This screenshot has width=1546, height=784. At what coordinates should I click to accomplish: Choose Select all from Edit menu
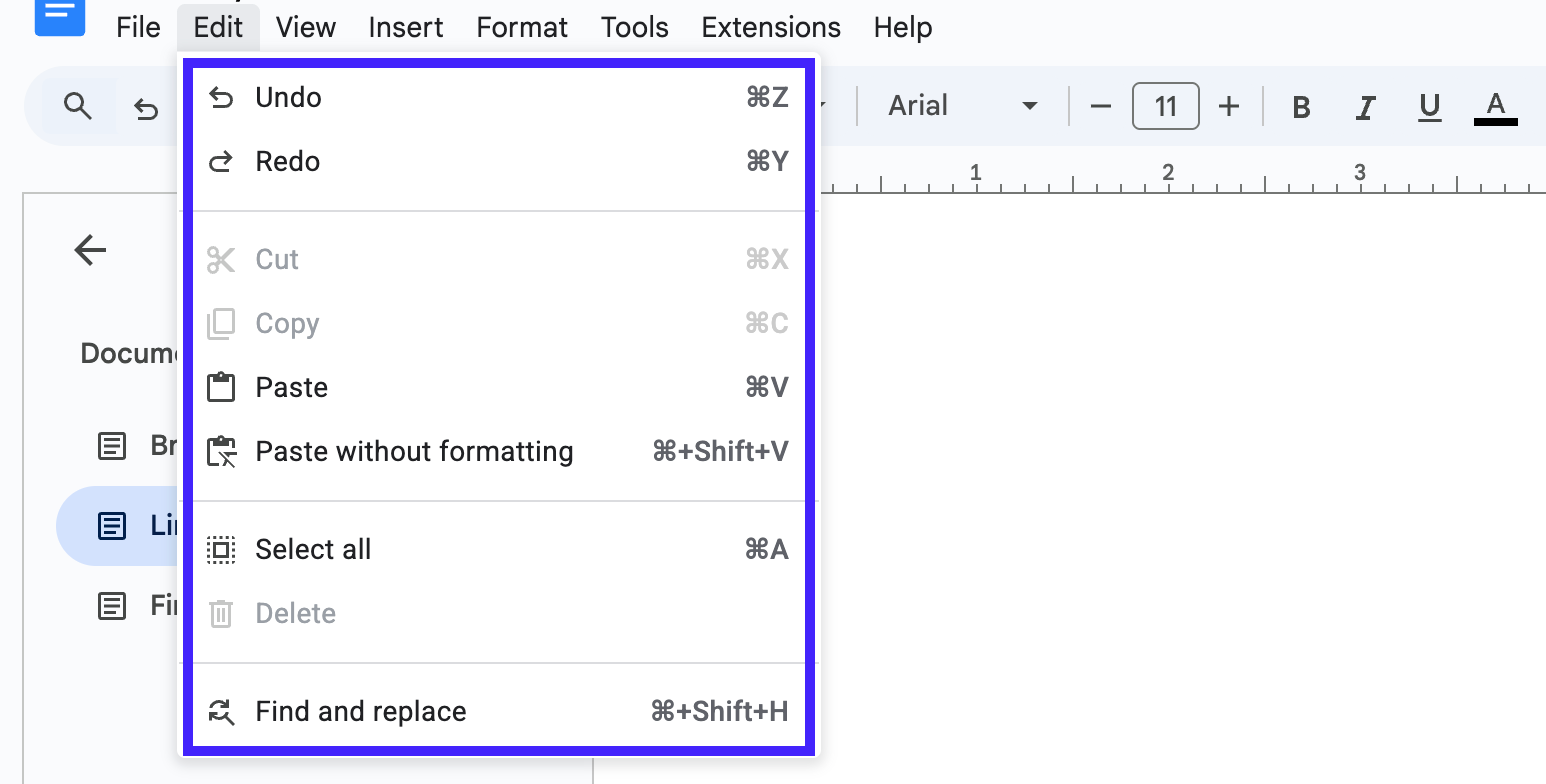pos(313,550)
